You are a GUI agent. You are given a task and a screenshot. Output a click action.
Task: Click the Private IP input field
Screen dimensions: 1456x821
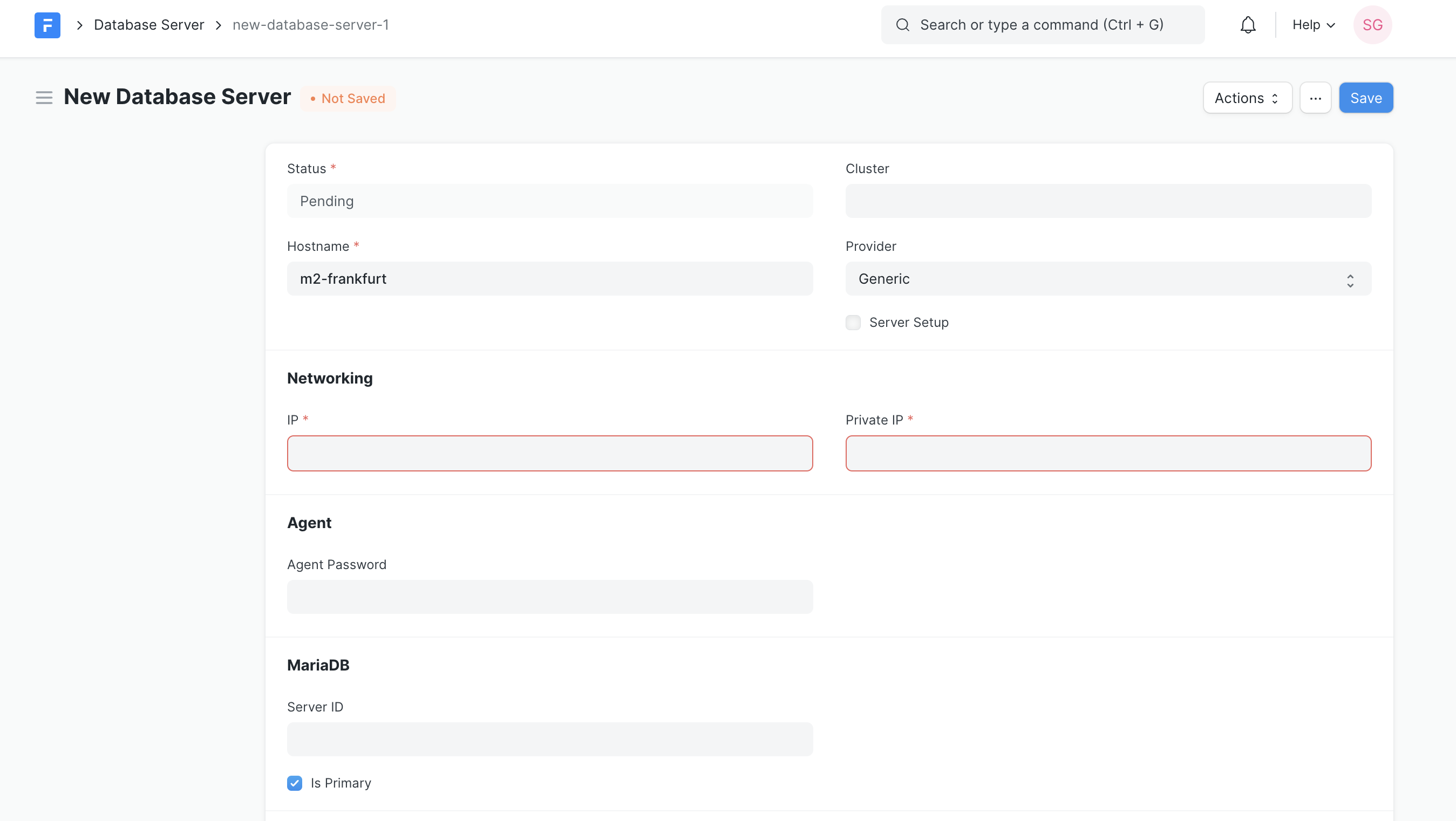click(x=1108, y=453)
